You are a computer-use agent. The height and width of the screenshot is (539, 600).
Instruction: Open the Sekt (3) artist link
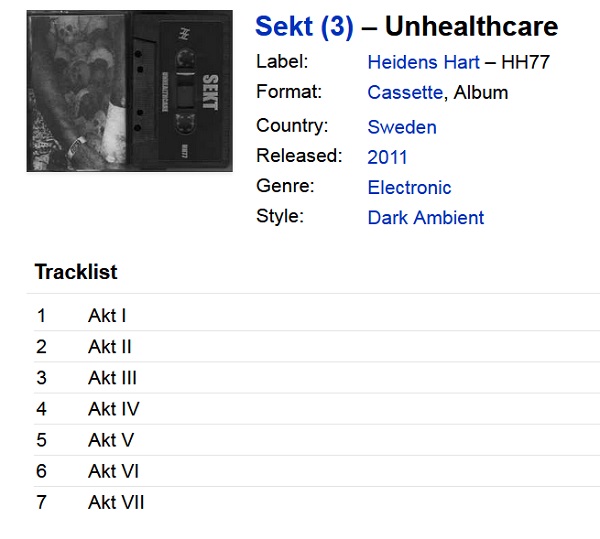304,27
